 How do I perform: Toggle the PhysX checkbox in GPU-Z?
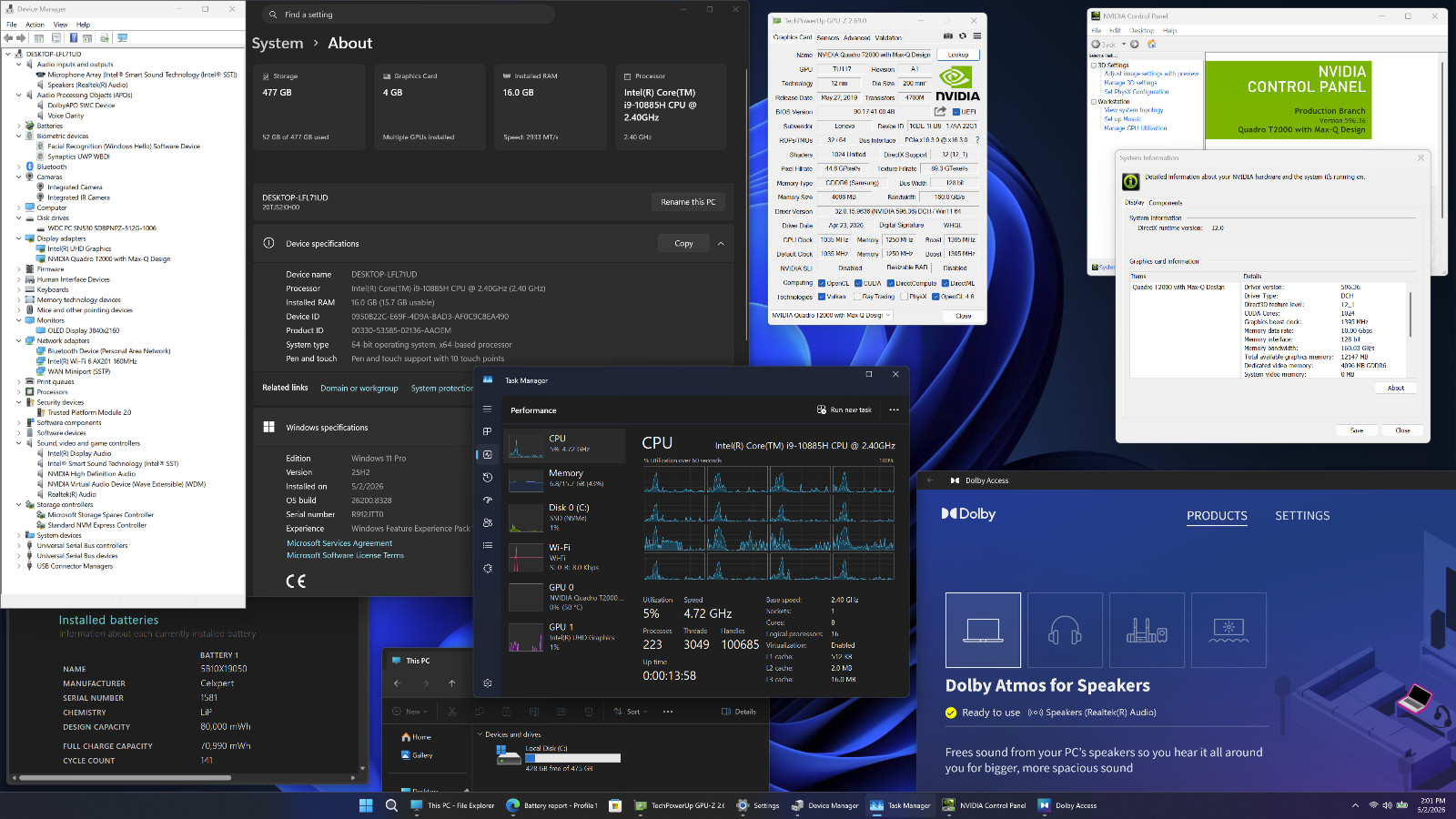point(903,297)
